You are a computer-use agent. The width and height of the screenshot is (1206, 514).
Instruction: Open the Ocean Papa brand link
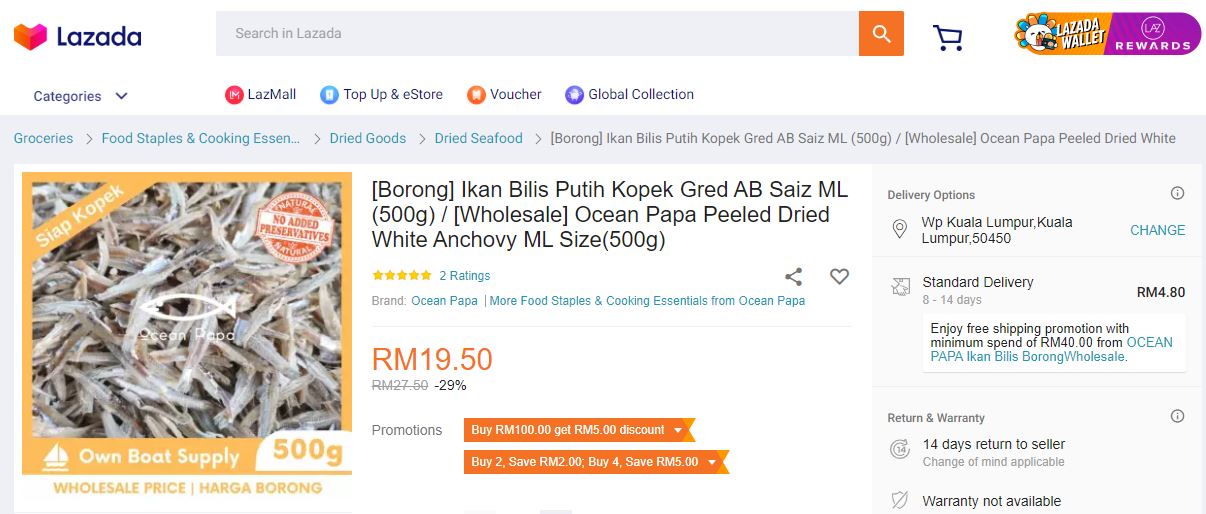pyautogui.click(x=444, y=301)
